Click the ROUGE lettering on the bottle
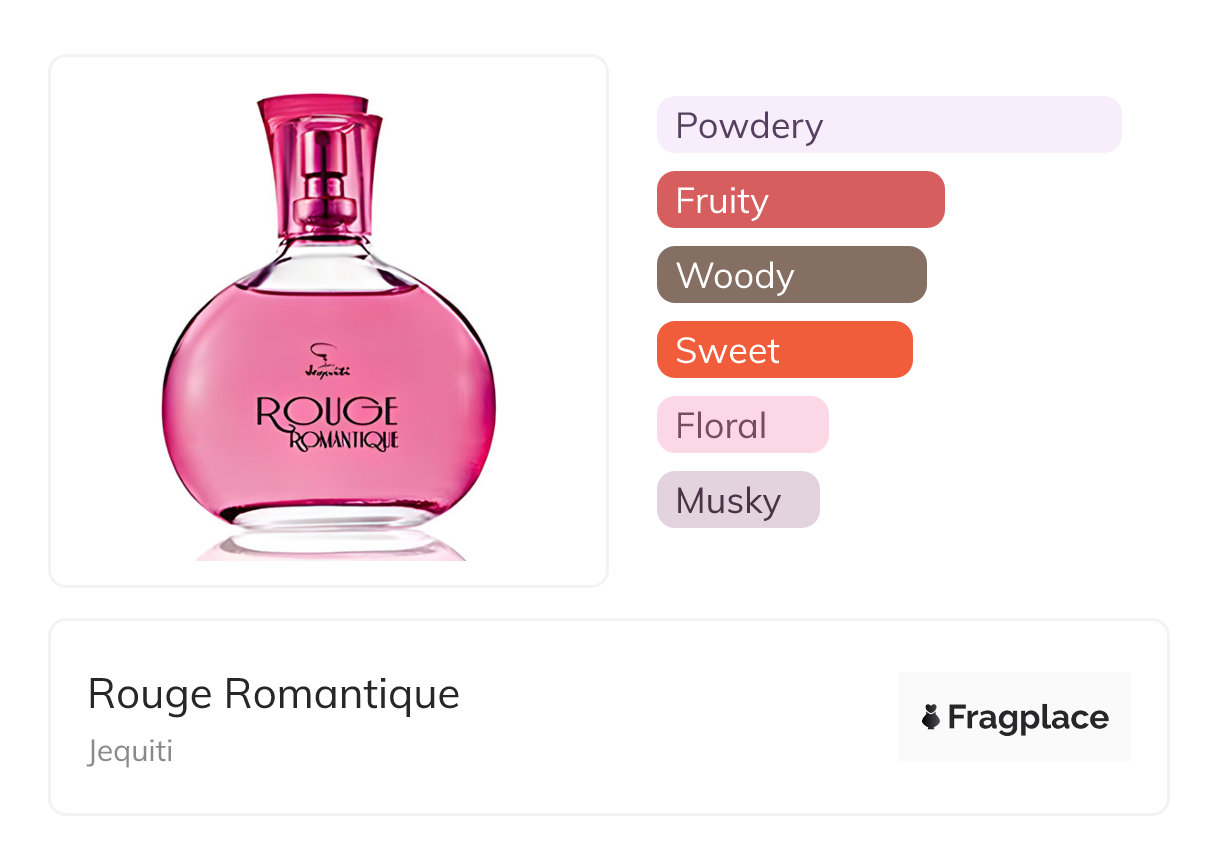 [327, 411]
